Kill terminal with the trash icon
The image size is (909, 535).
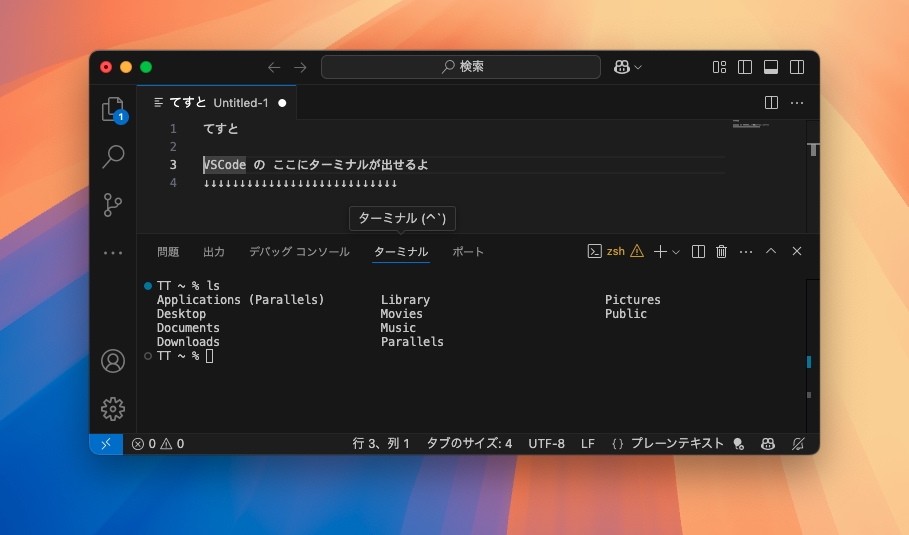(722, 252)
